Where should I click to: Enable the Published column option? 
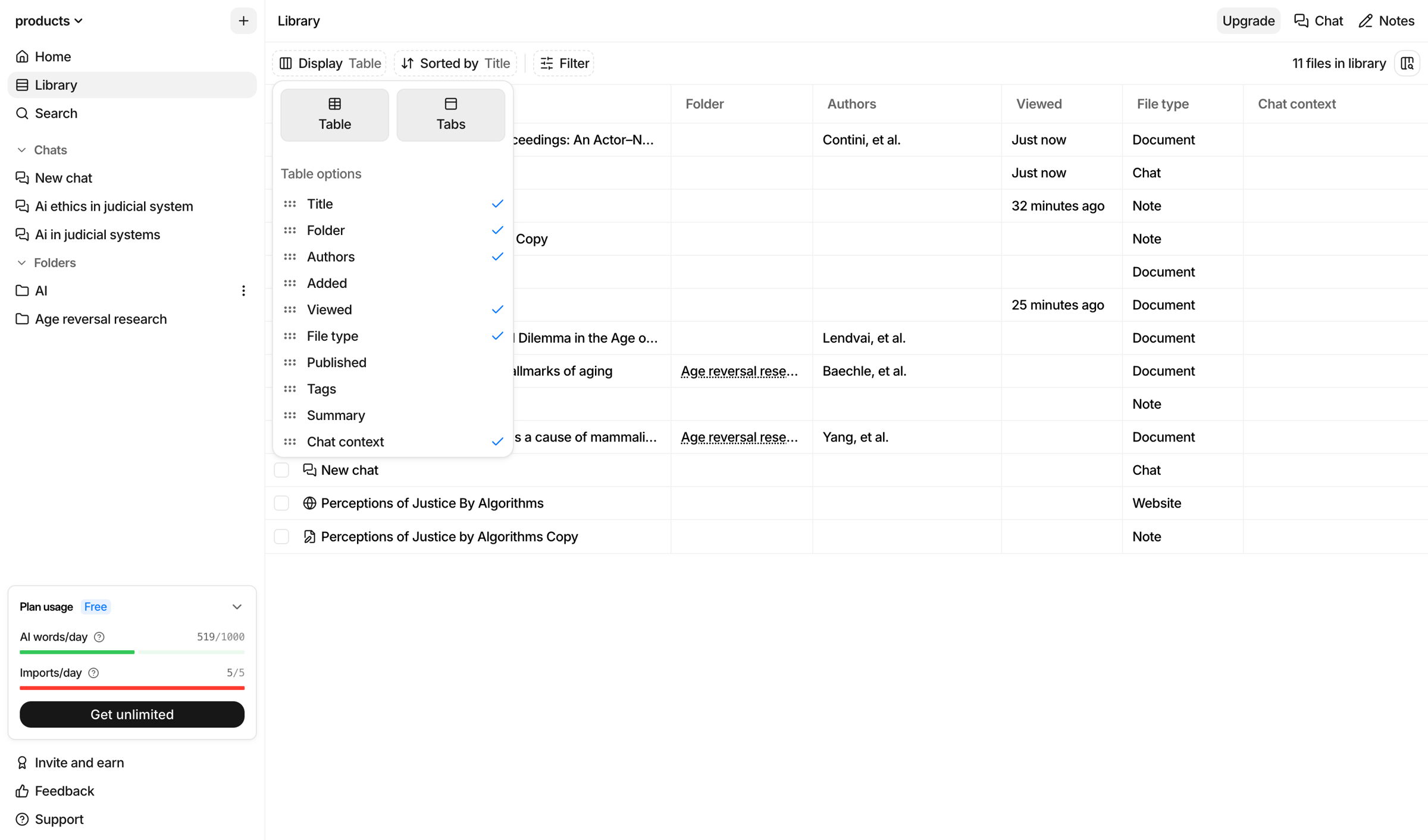(x=393, y=362)
